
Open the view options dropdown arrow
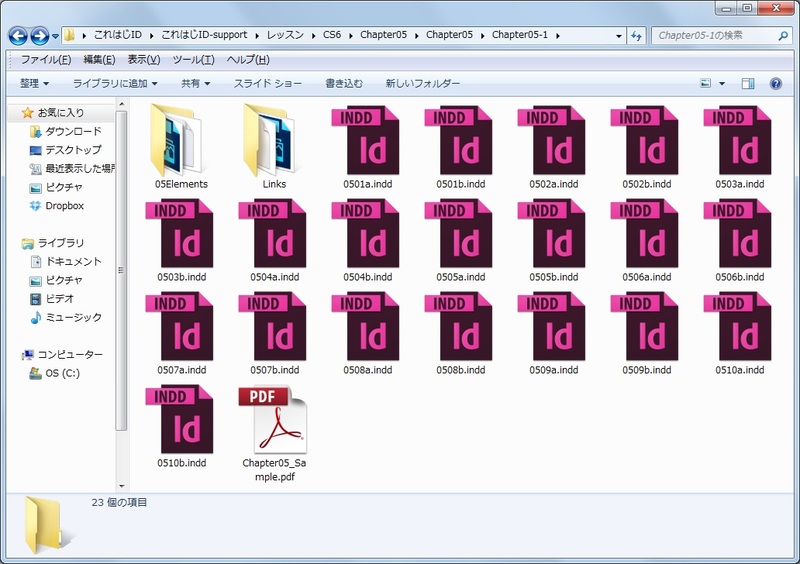tap(722, 83)
